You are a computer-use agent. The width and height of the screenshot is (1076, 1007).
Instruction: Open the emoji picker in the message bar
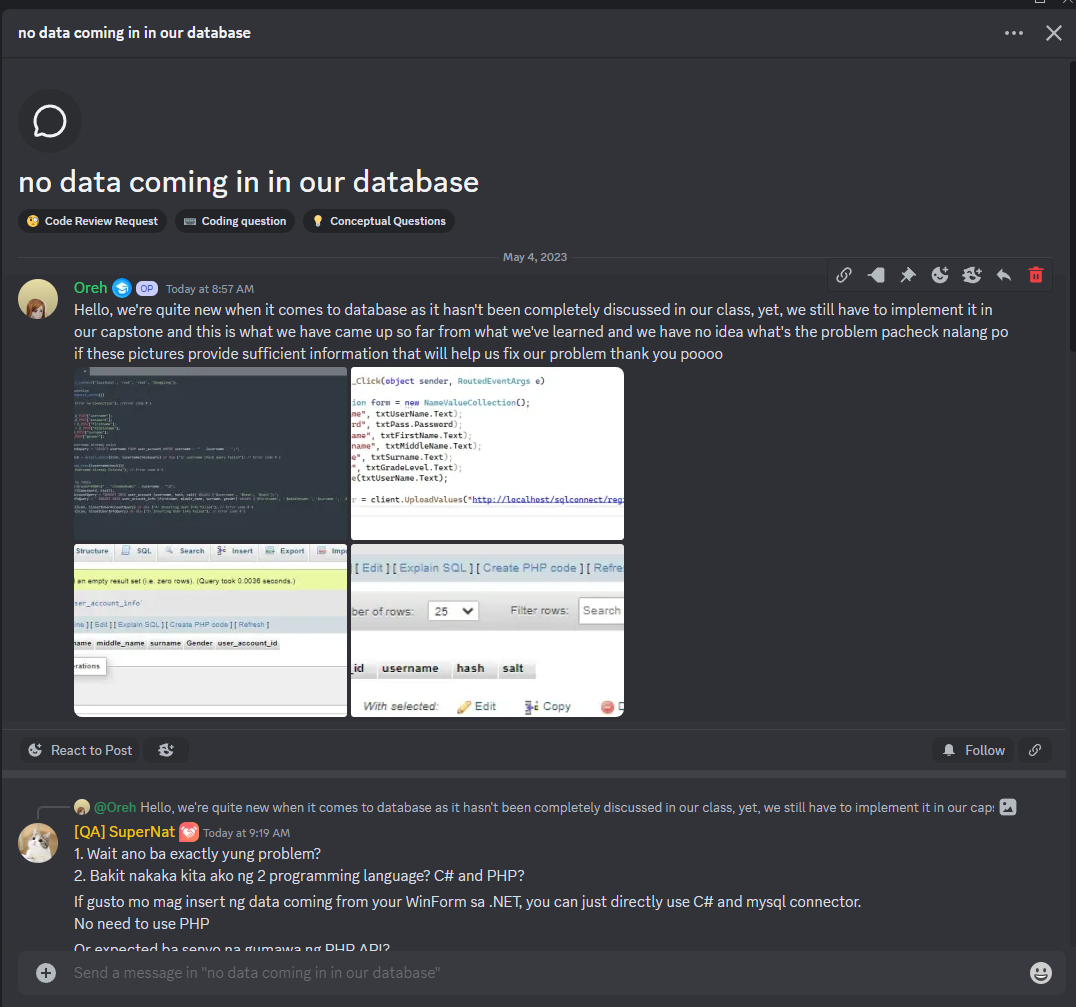(x=1041, y=972)
